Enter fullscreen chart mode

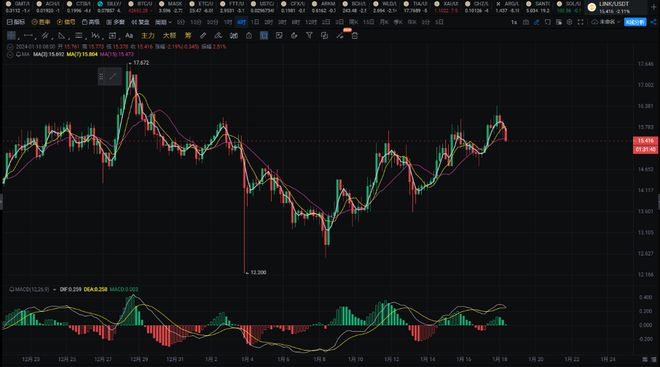(580, 22)
